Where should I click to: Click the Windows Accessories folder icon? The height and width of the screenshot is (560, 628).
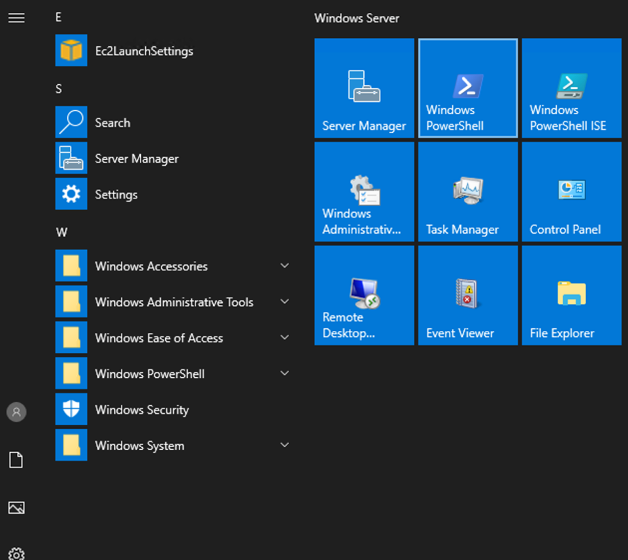71,266
